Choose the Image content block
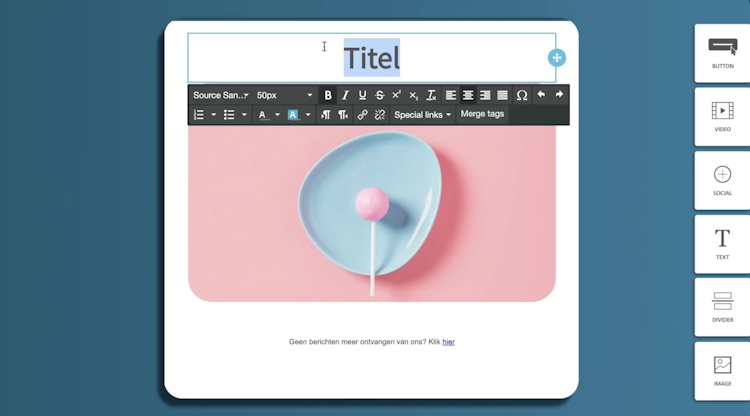 tap(722, 371)
